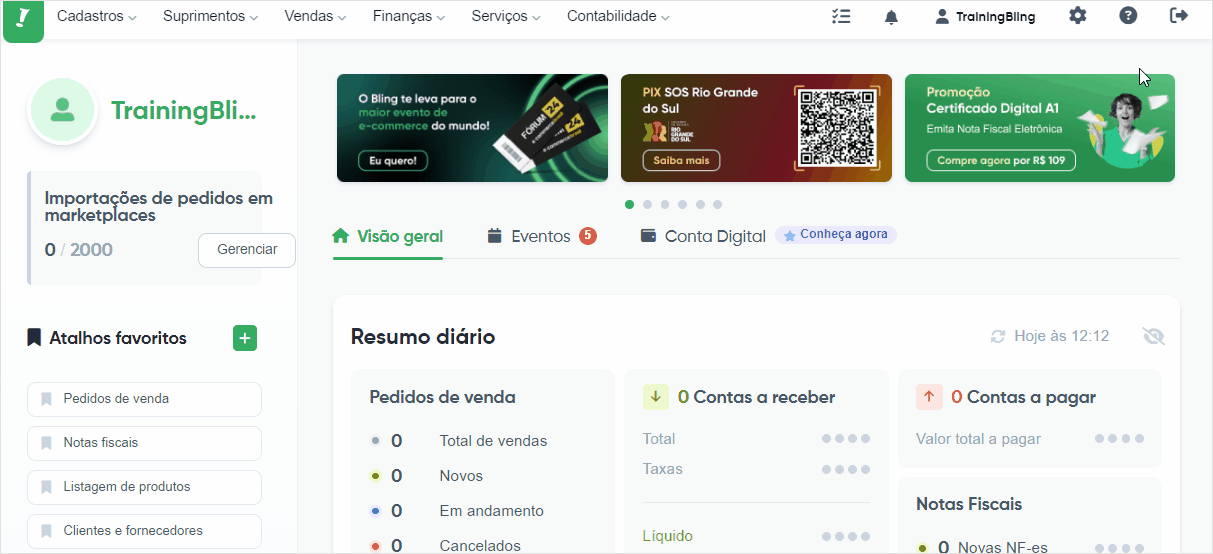1213x554 pixels.
Task: Expand the Finanças menu
Action: tap(409, 16)
